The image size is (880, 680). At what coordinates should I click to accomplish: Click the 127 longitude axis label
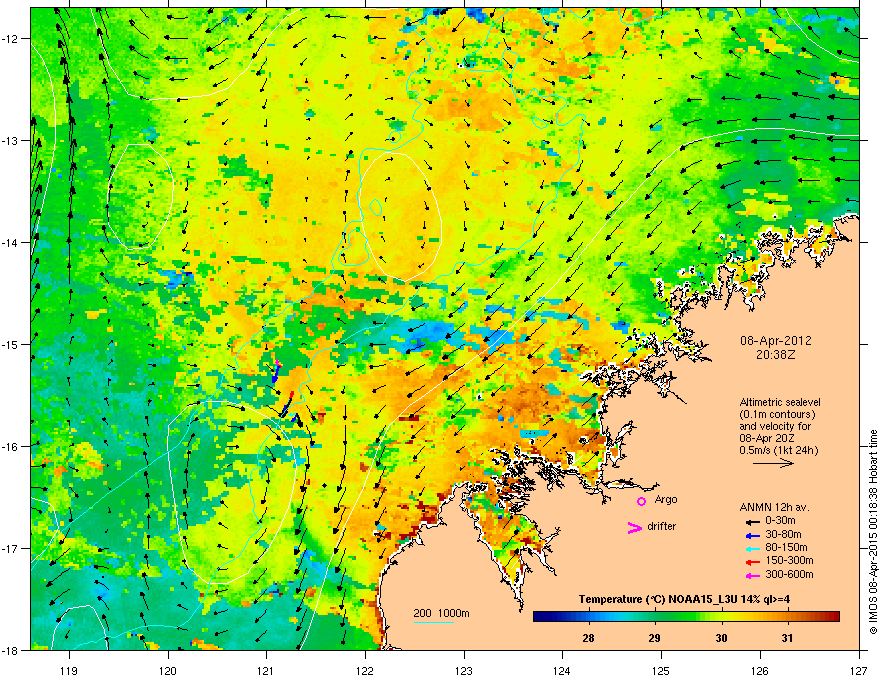[x=859, y=670]
